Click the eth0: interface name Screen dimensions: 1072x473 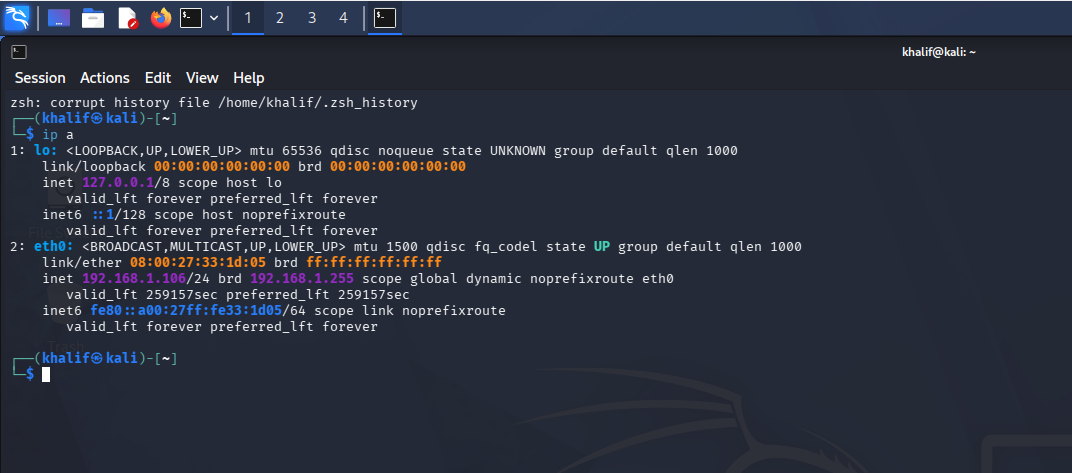click(x=54, y=247)
